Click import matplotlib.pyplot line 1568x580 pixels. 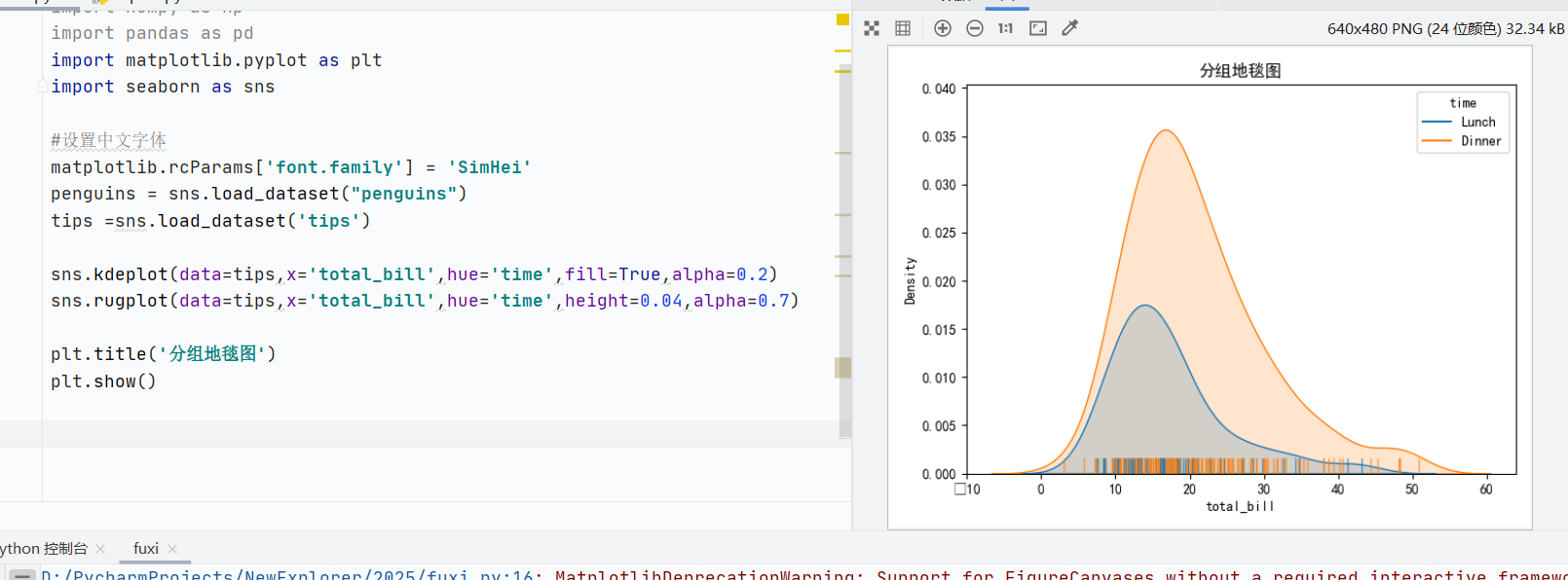(216, 60)
